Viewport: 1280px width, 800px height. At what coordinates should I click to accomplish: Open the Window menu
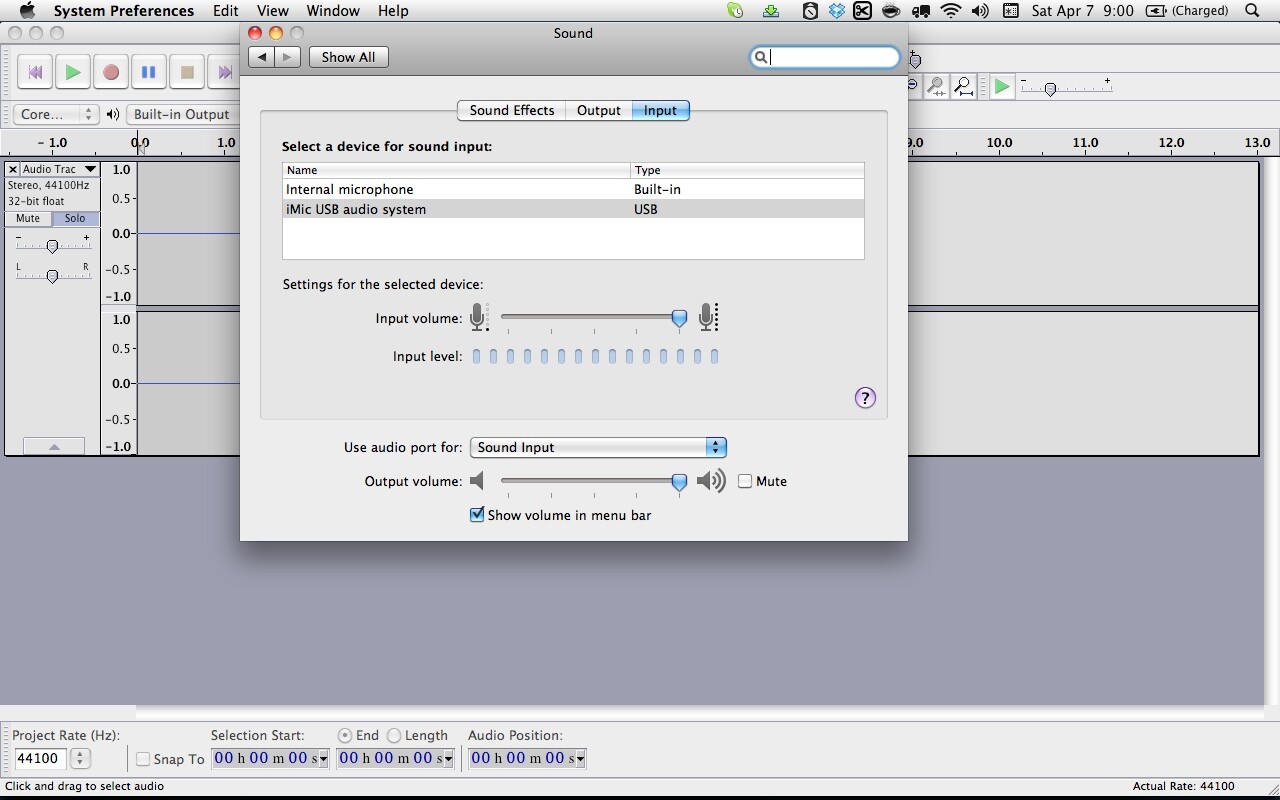(x=333, y=11)
